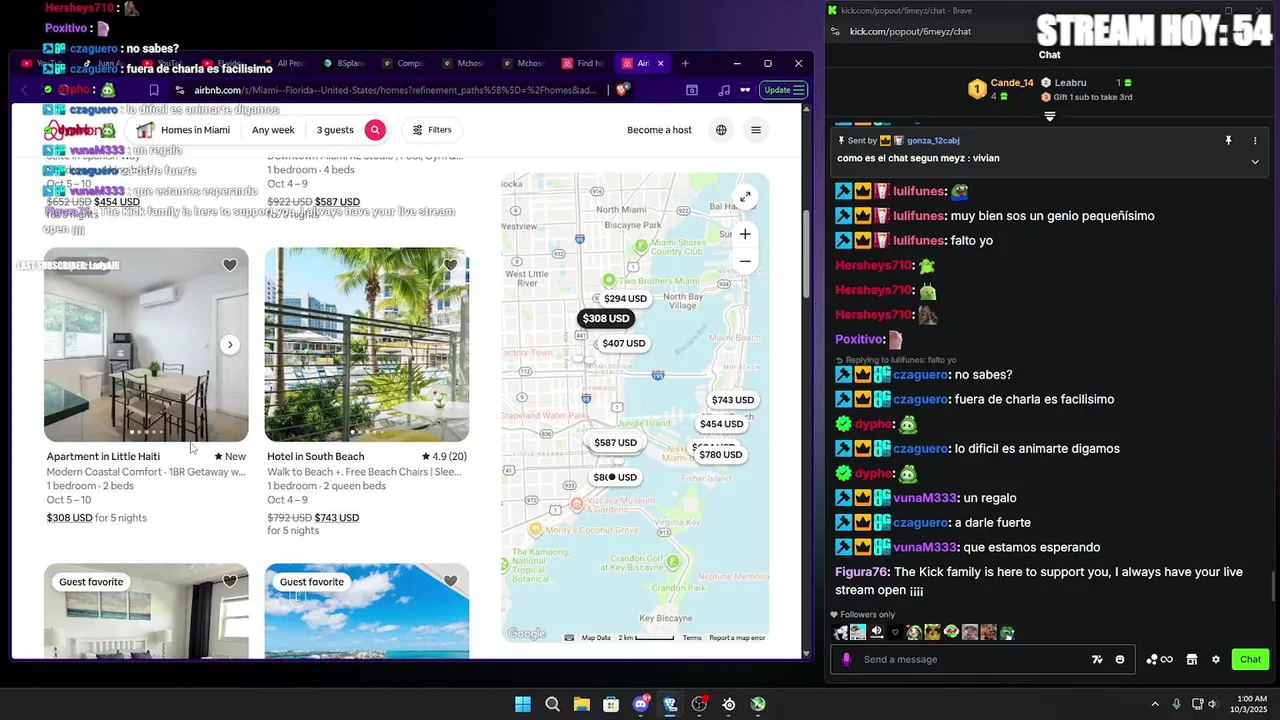Image resolution: width=1280 pixels, height=720 pixels.
Task: Switch to the BSplane tab
Action: pos(344,63)
